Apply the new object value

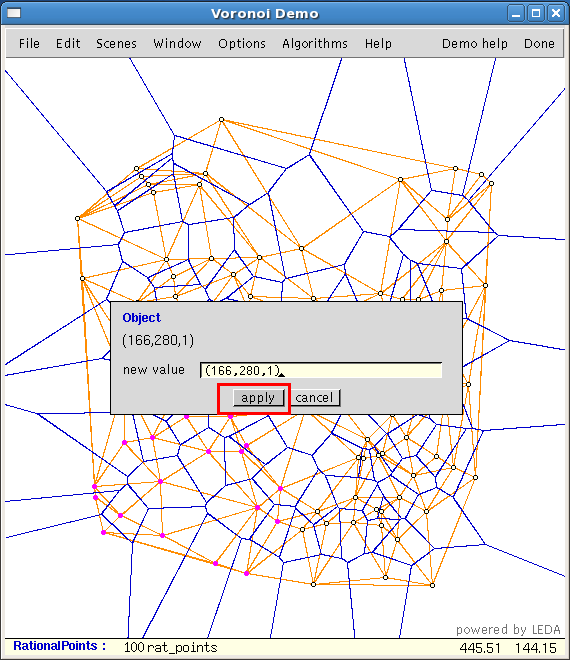pyautogui.click(x=258, y=397)
